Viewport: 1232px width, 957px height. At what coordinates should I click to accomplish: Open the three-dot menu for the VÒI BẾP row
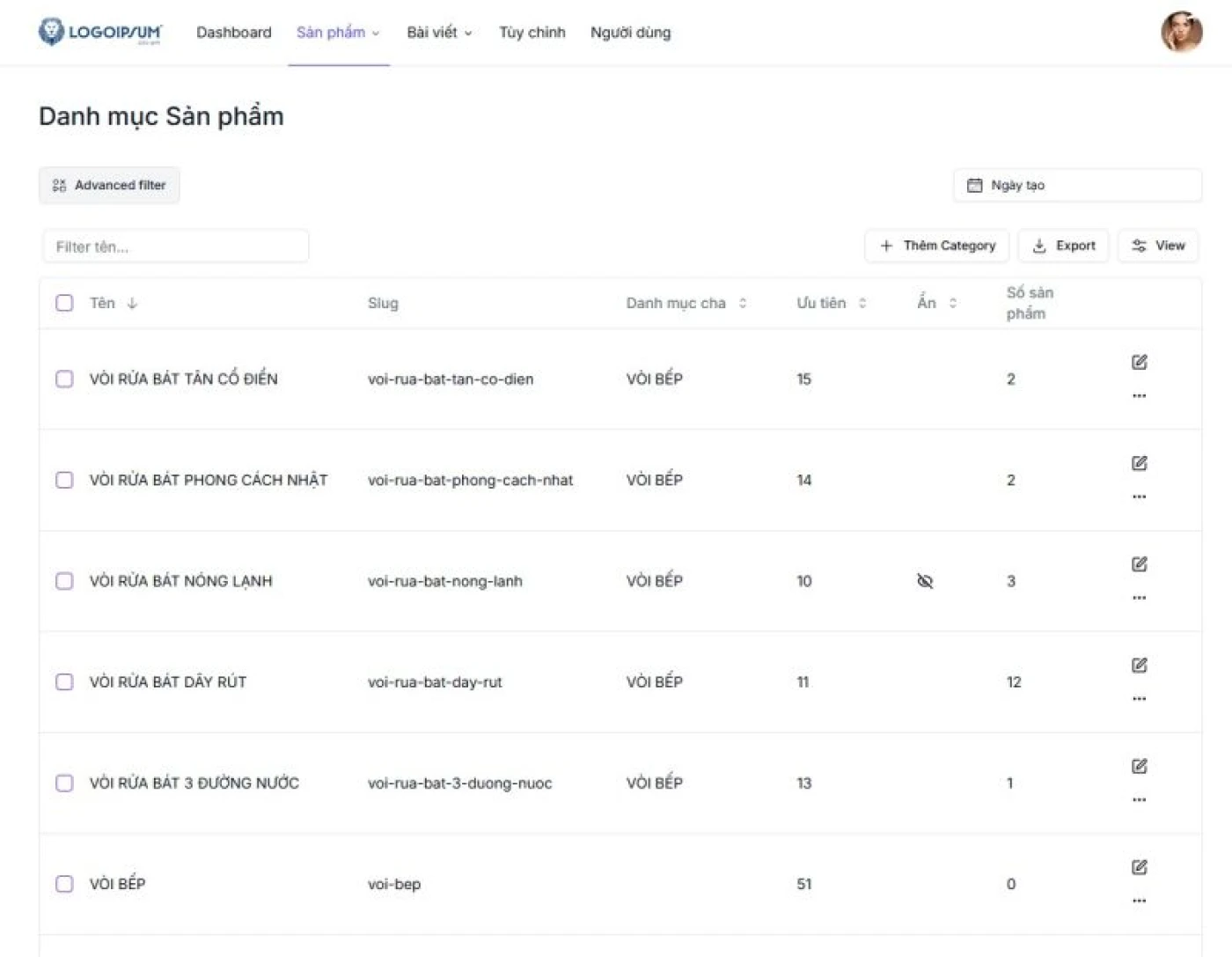tap(1139, 901)
